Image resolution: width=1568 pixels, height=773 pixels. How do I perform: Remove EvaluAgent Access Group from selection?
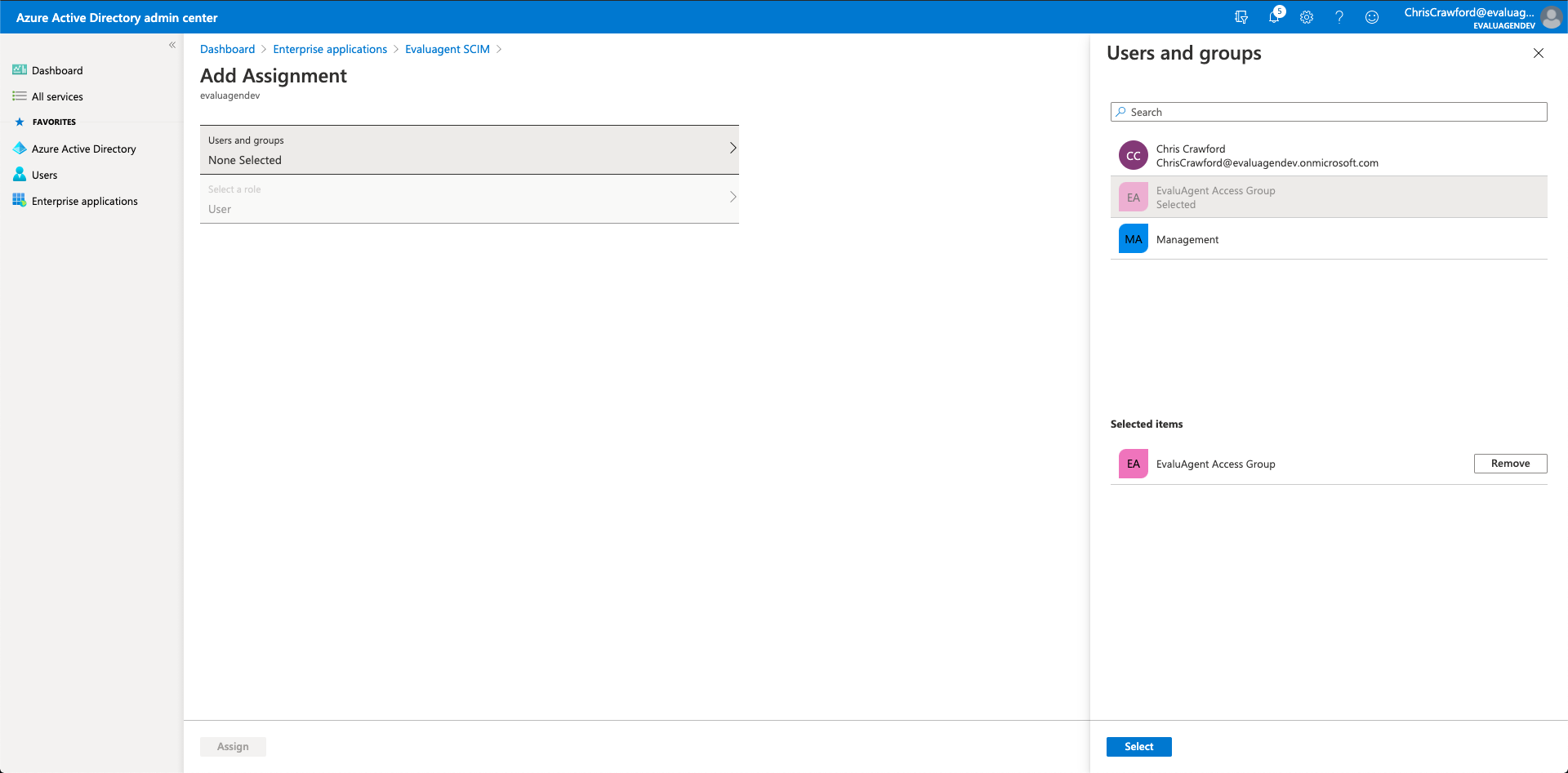point(1511,464)
